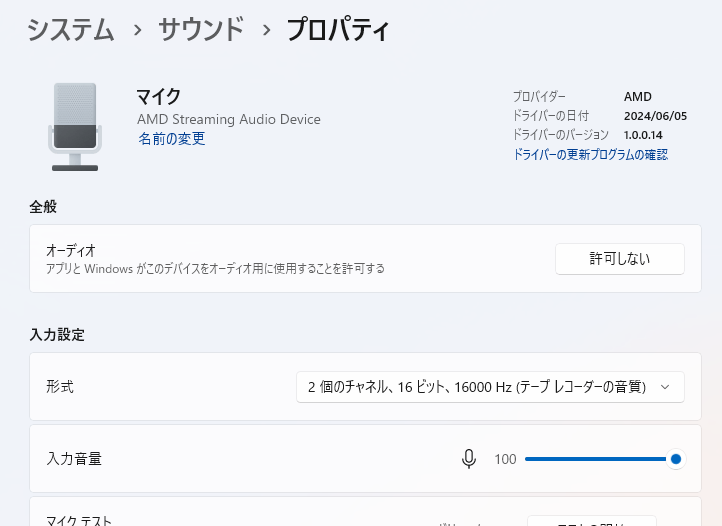Click the large microphone device image
The height and width of the screenshot is (526, 722).
tap(74, 127)
